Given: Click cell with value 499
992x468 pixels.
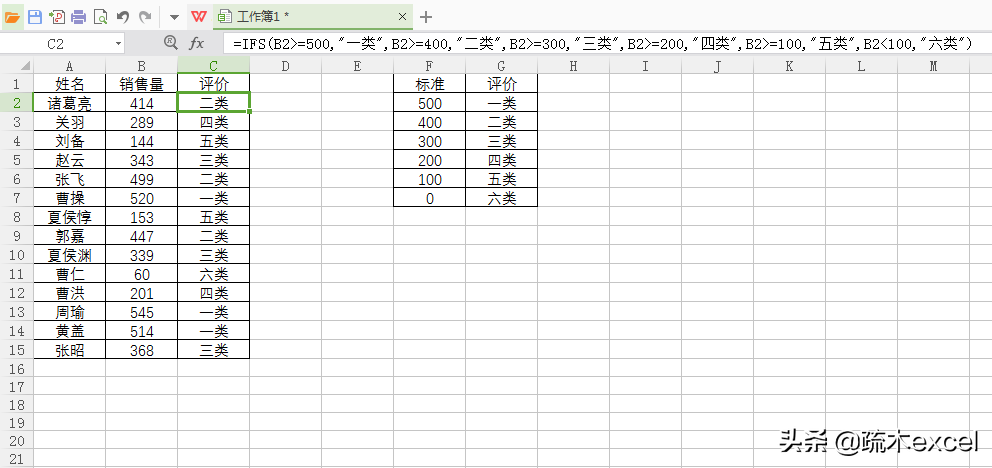Looking at the screenshot, I should point(142,179).
